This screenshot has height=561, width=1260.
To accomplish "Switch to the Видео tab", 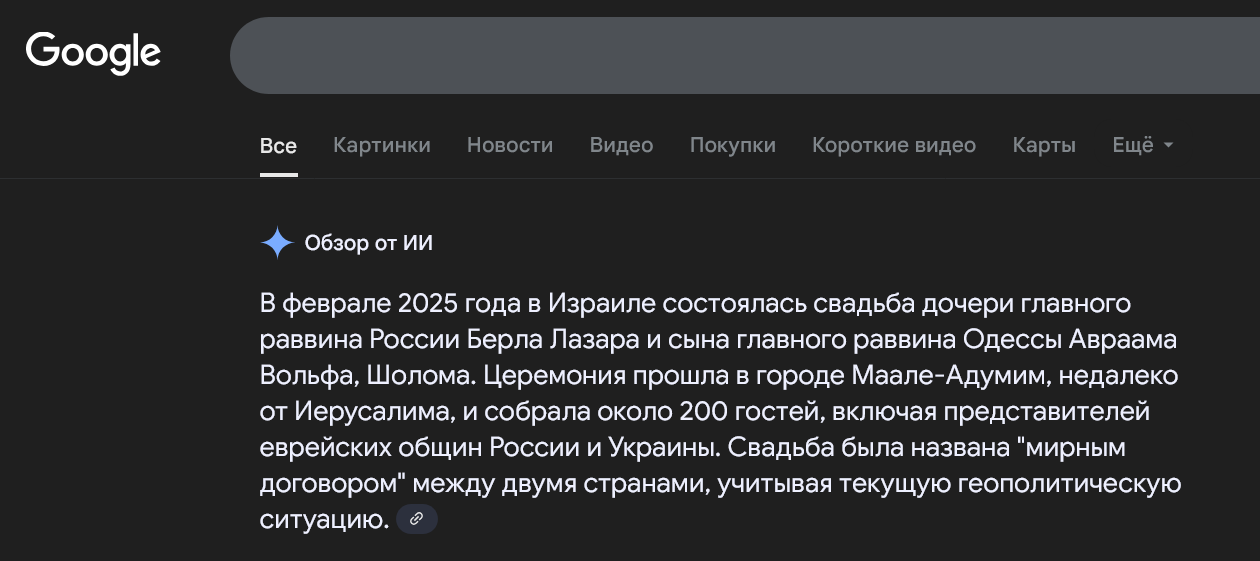I will (621, 145).
